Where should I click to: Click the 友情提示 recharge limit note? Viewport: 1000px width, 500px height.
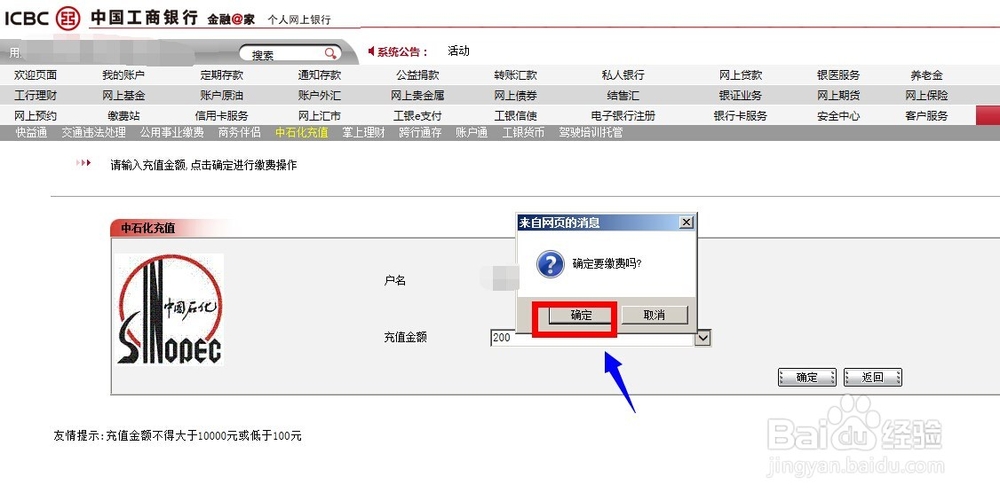[x=177, y=436]
